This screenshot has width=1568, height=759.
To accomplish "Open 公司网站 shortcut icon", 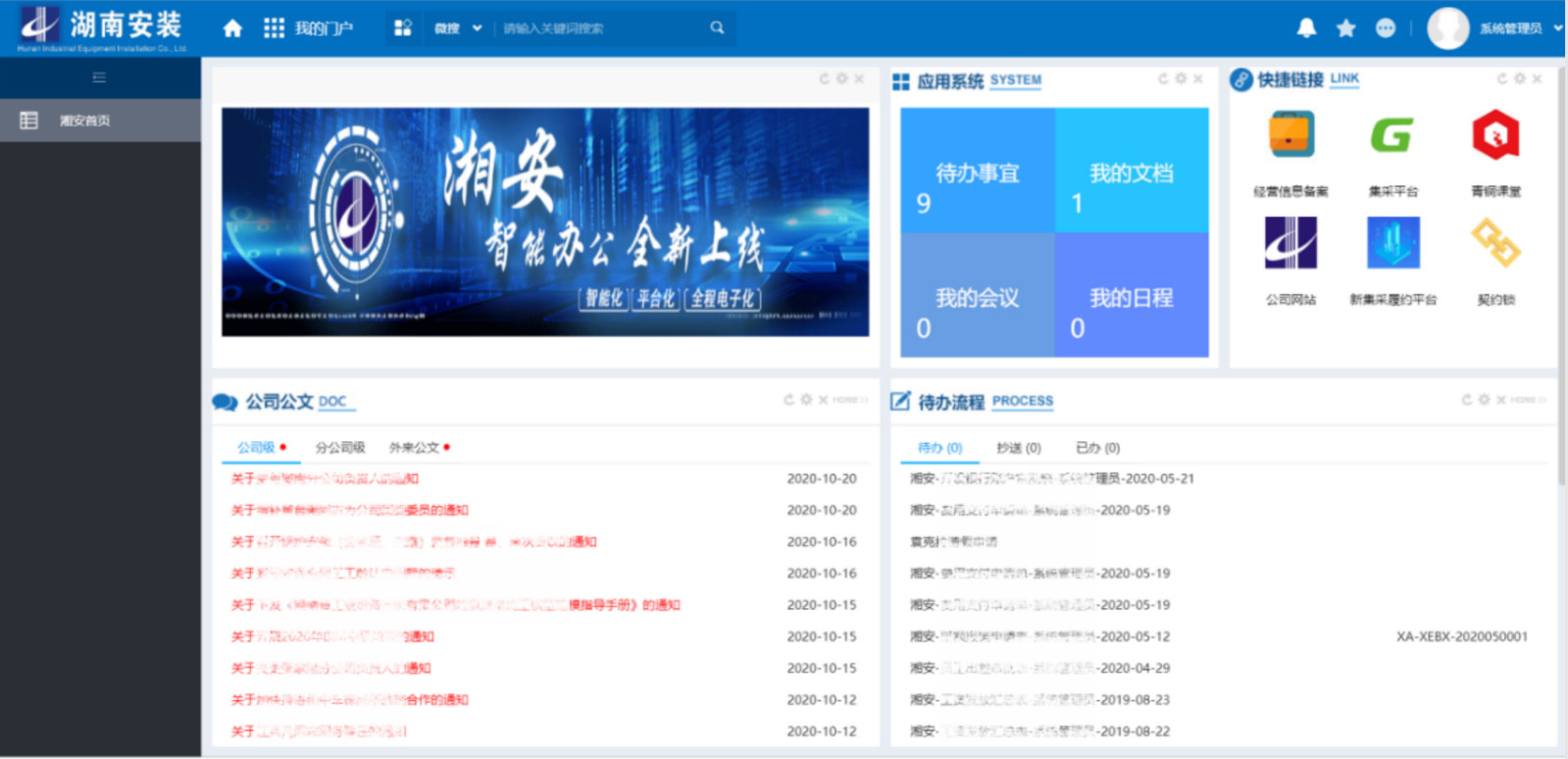I will click(1290, 242).
